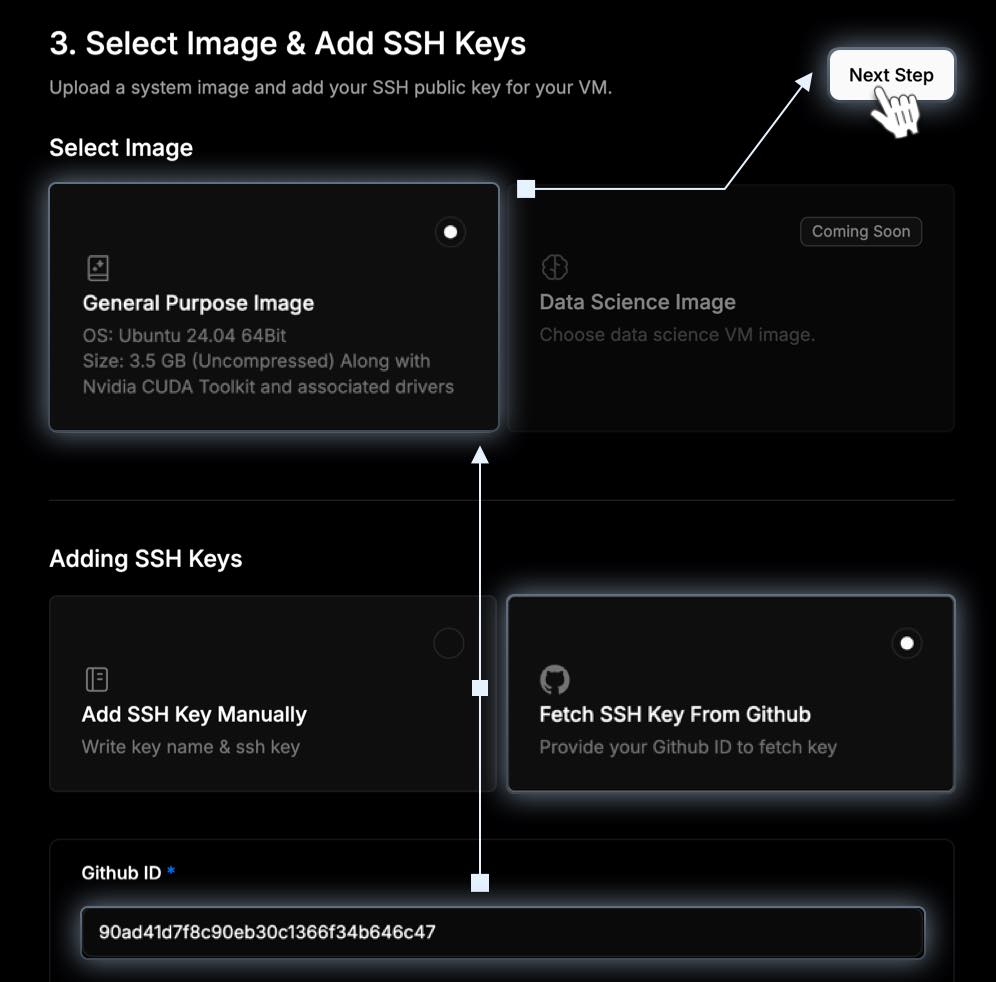The width and height of the screenshot is (996, 982).
Task: Click the Data Science Image card title
Action: [637, 302]
